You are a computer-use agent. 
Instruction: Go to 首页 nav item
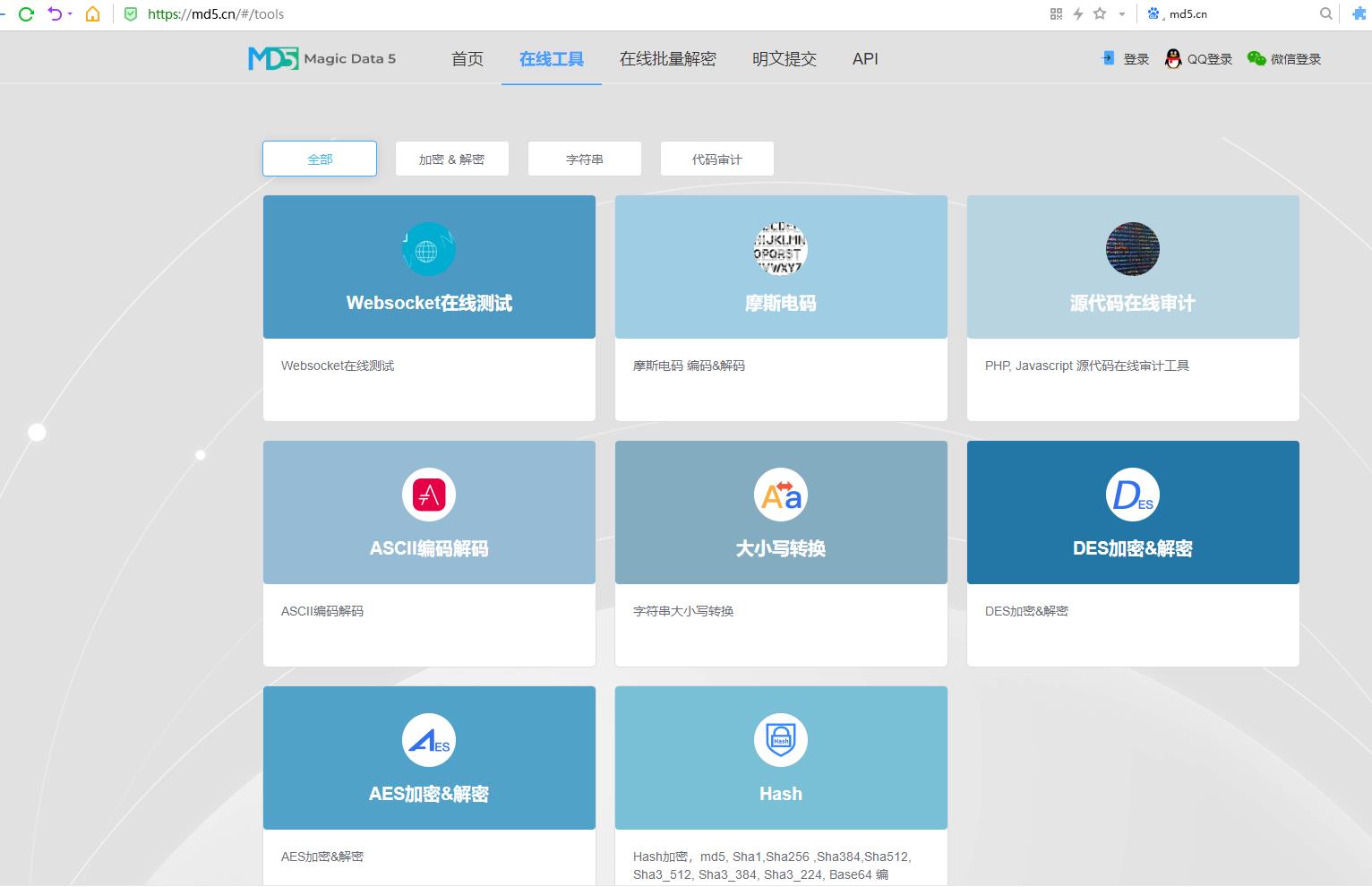pos(467,58)
